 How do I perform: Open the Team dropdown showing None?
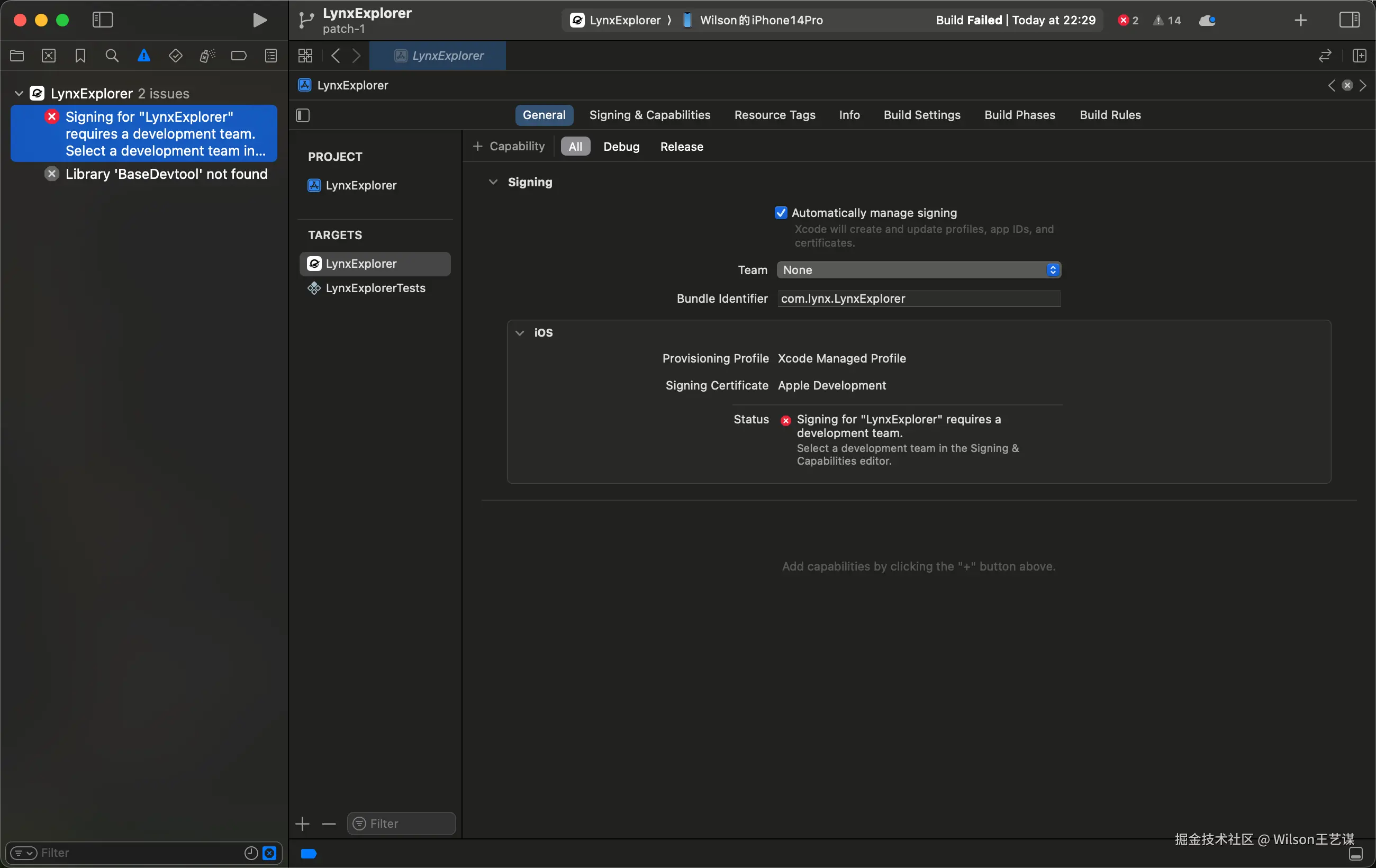pyautogui.click(x=919, y=270)
